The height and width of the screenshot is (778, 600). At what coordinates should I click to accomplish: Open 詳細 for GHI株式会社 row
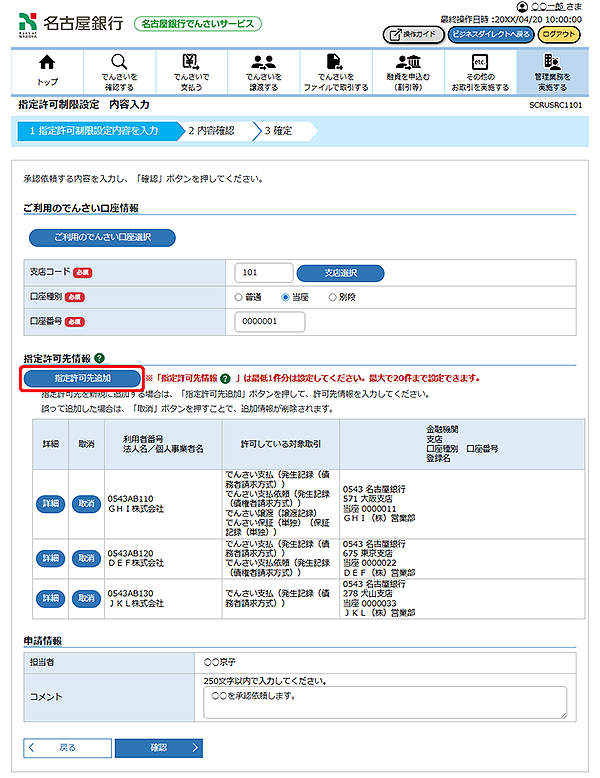pos(50,503)
